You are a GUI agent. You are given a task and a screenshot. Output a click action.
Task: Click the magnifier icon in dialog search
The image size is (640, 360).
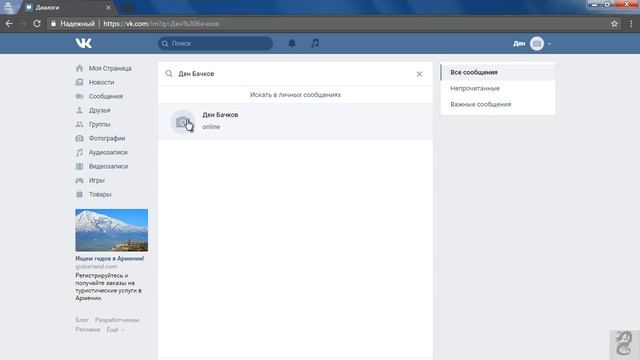click(169, 73)
